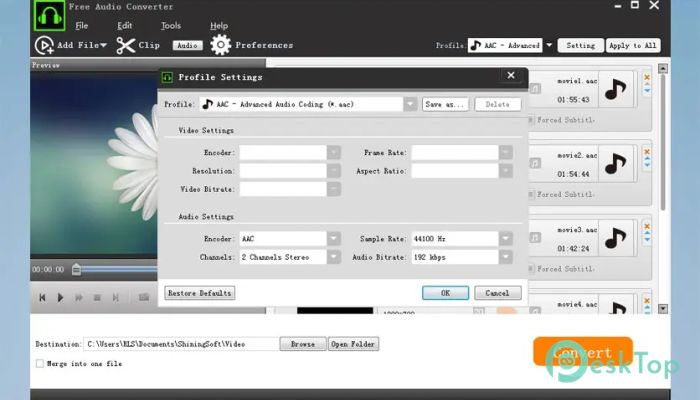Close the Profile Settings dialog
This screenshot has width=700, height=400.
tap(511, 75)
